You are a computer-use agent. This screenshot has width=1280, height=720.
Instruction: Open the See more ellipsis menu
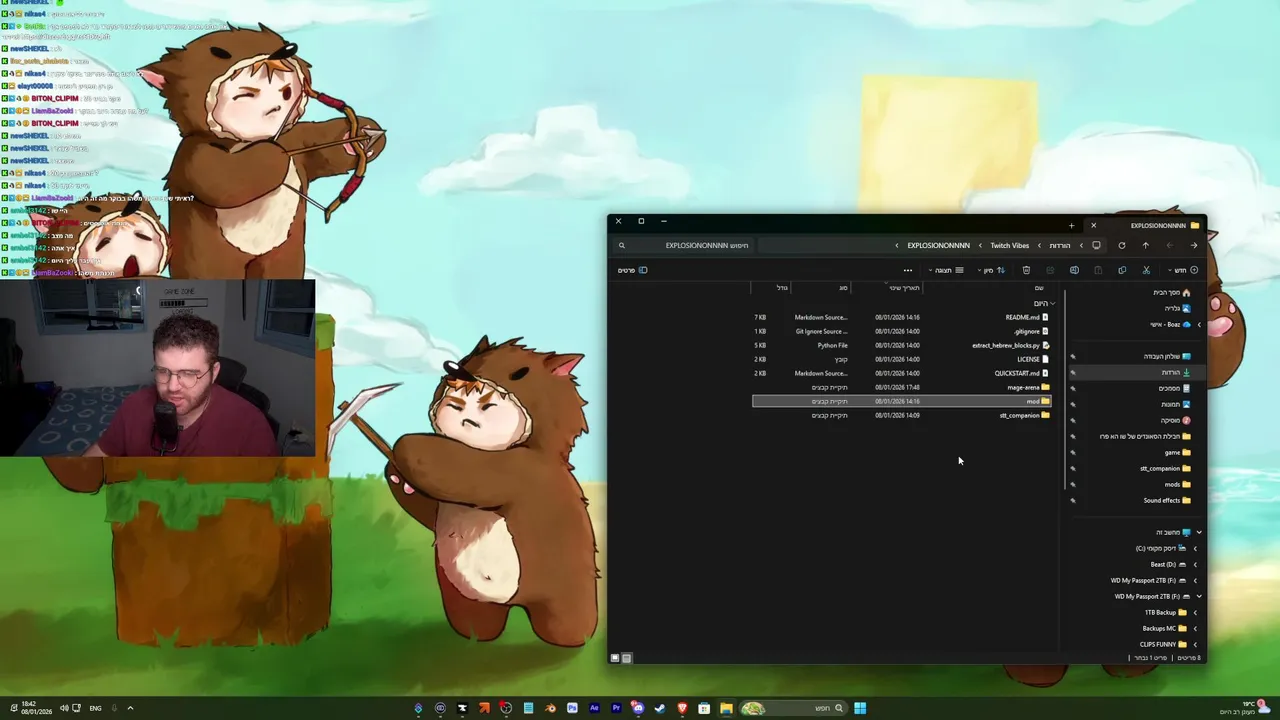pos(908,270)
